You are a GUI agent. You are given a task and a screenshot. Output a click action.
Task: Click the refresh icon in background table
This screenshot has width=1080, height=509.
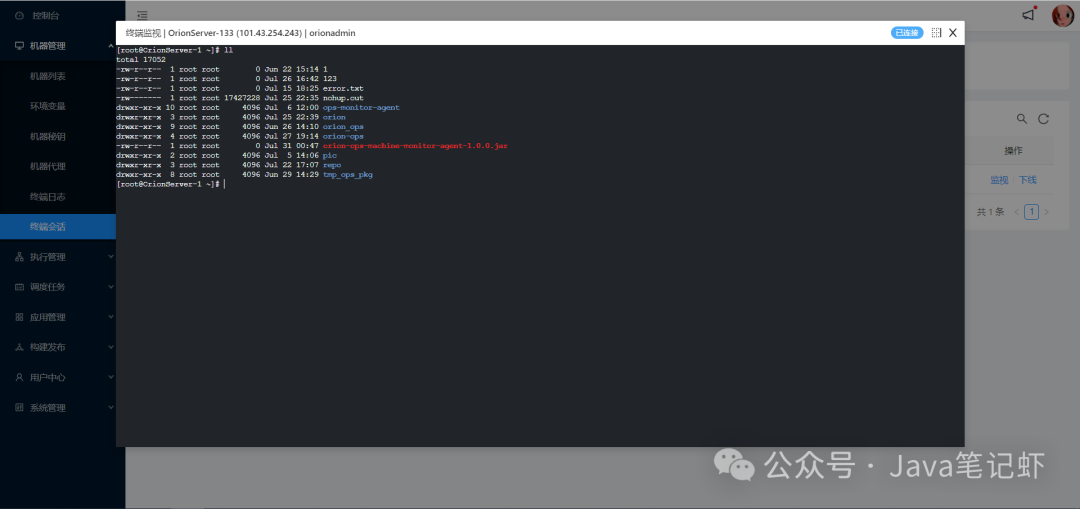tap(1043, 119)
